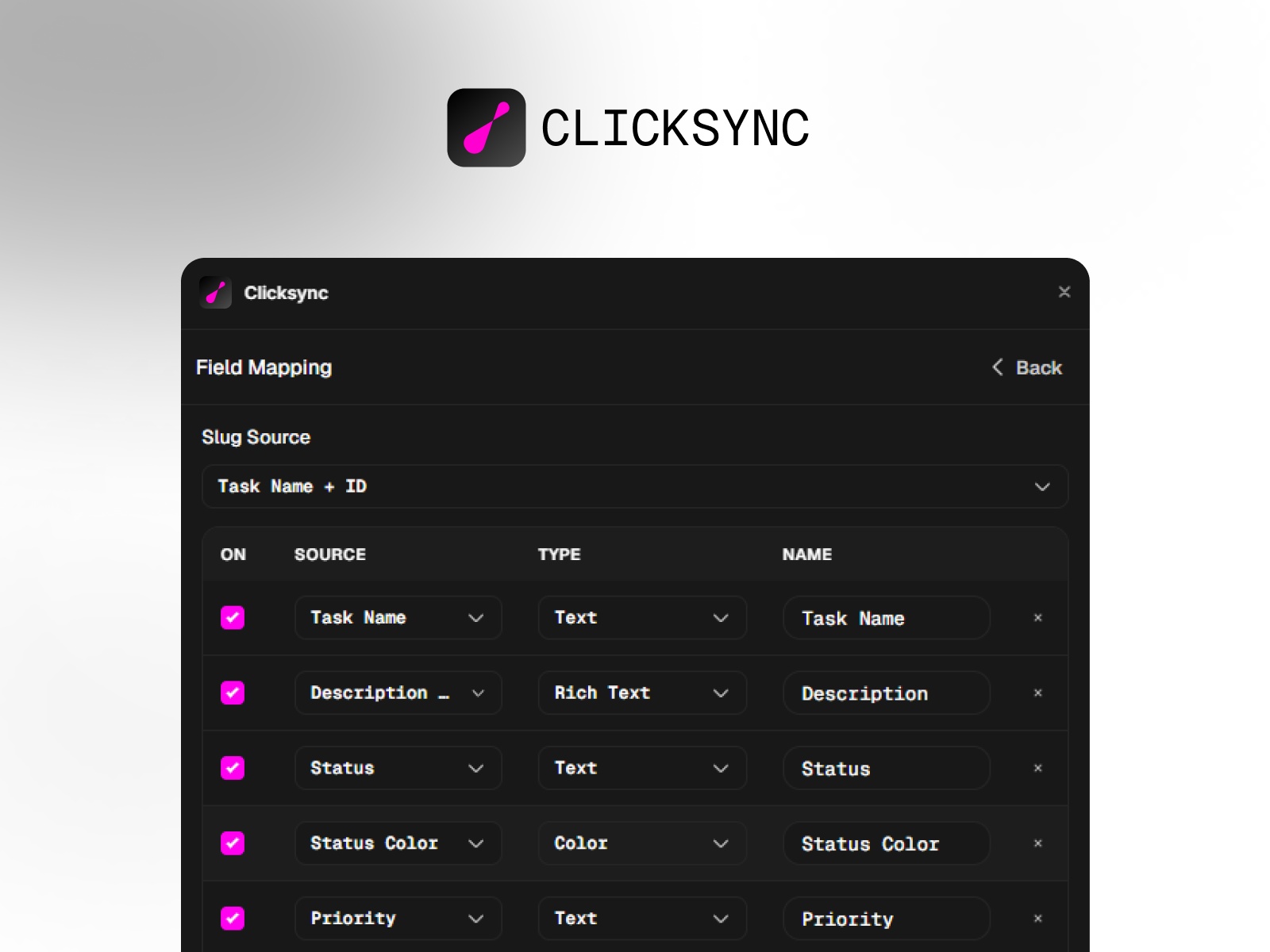This screenshot has width=1270, height=952.
Task: Remove the Status Color mapping row
Action: [1037, 843]
